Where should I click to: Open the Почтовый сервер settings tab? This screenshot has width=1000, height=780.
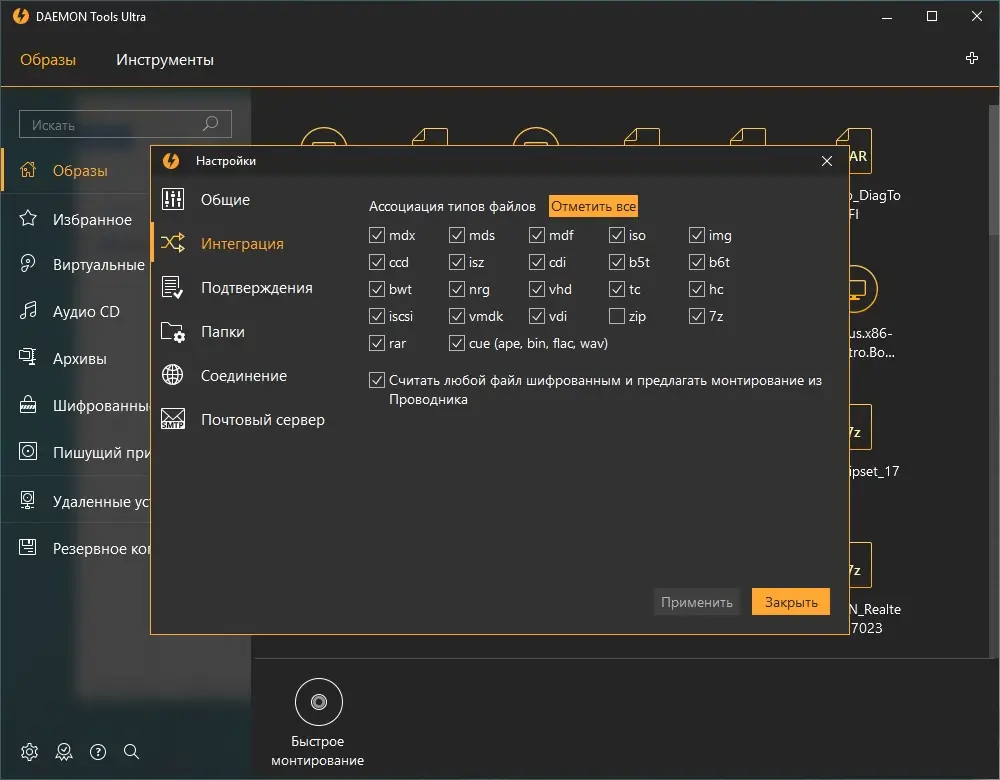(263, 420)
